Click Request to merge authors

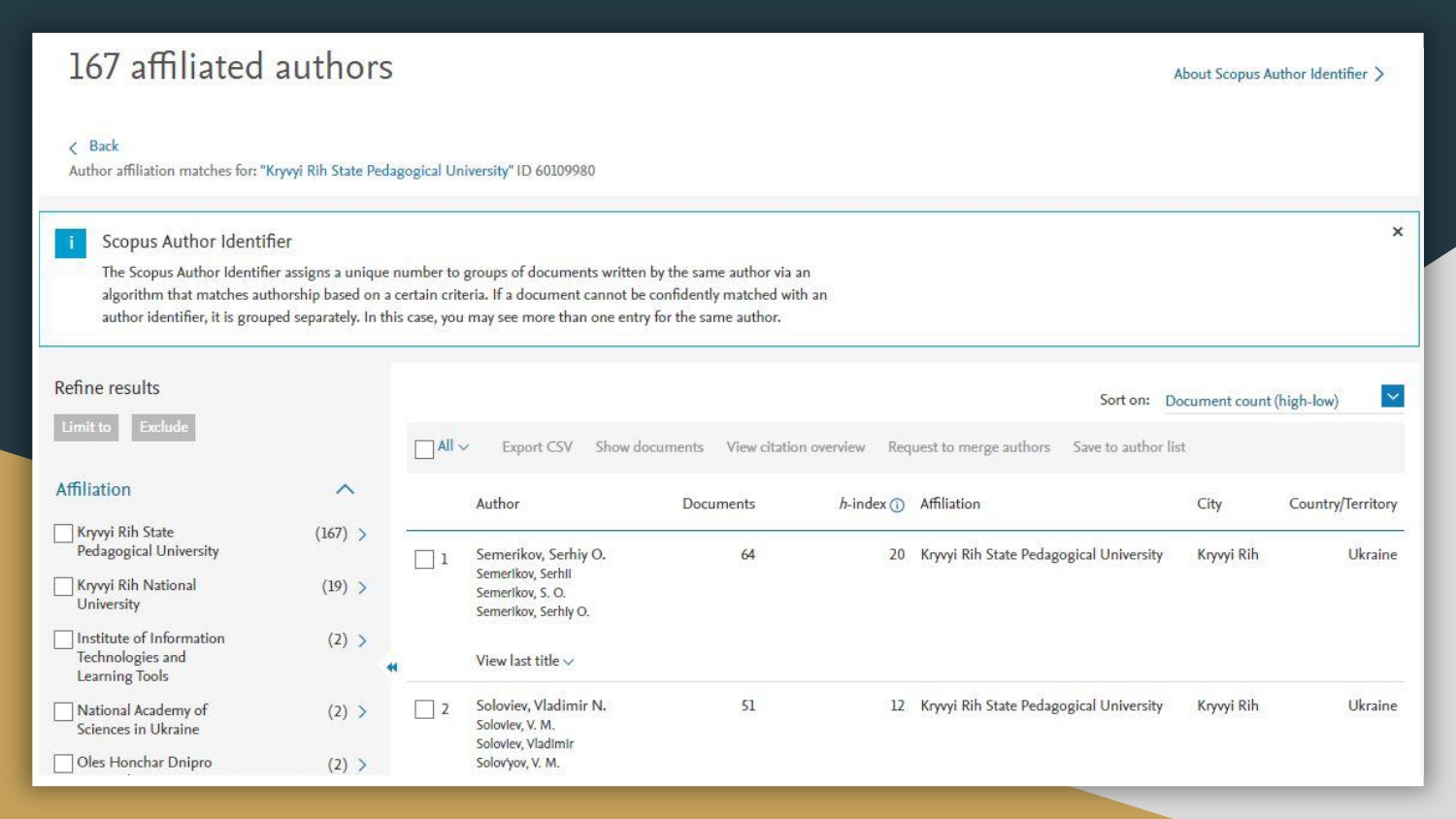pos(969,447)
